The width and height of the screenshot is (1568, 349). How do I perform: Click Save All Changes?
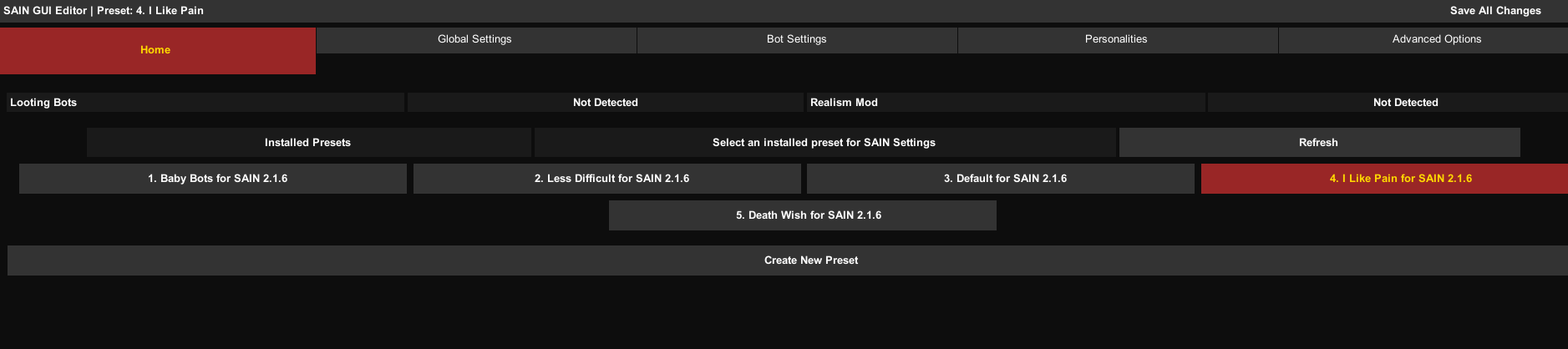[x=1495, y=11]
